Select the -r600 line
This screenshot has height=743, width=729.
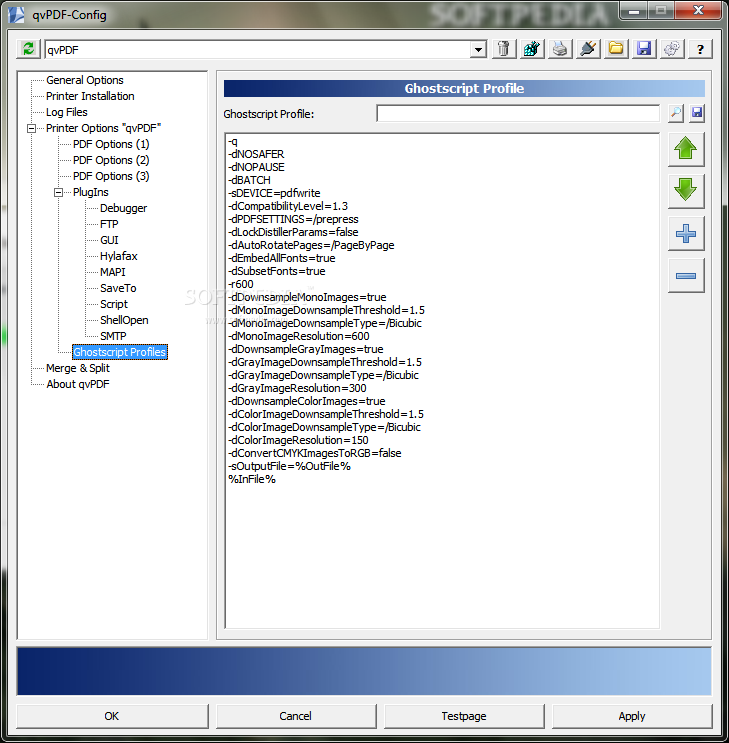coord(241,284)
